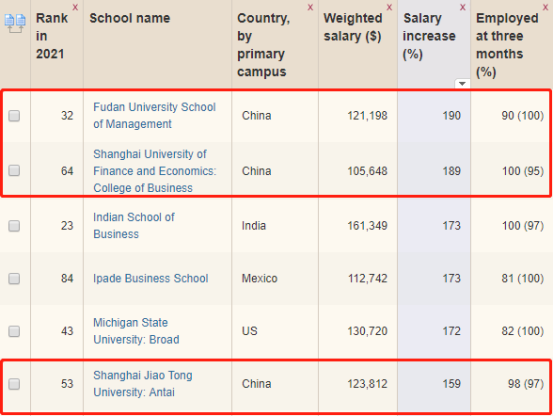Select the Indian School of Business checkbox
Viewport: 554px width, 416px height.
click(x=14, y=225)
